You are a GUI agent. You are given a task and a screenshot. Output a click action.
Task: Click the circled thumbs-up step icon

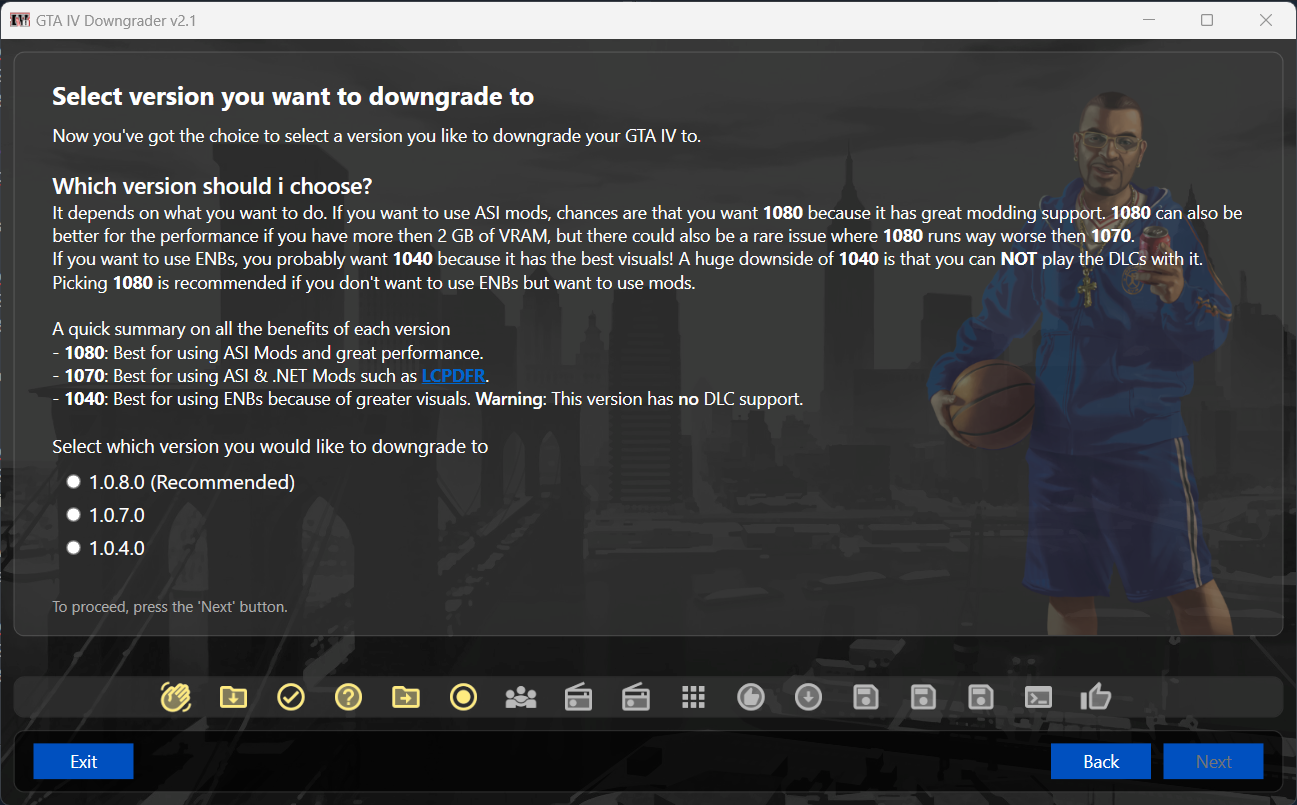pos(751,697)
